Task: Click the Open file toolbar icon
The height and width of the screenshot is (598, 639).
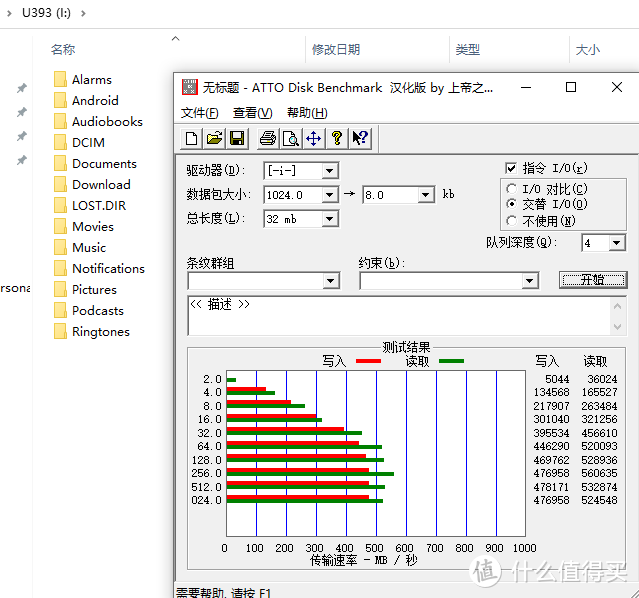Action: tap(214, 139)
